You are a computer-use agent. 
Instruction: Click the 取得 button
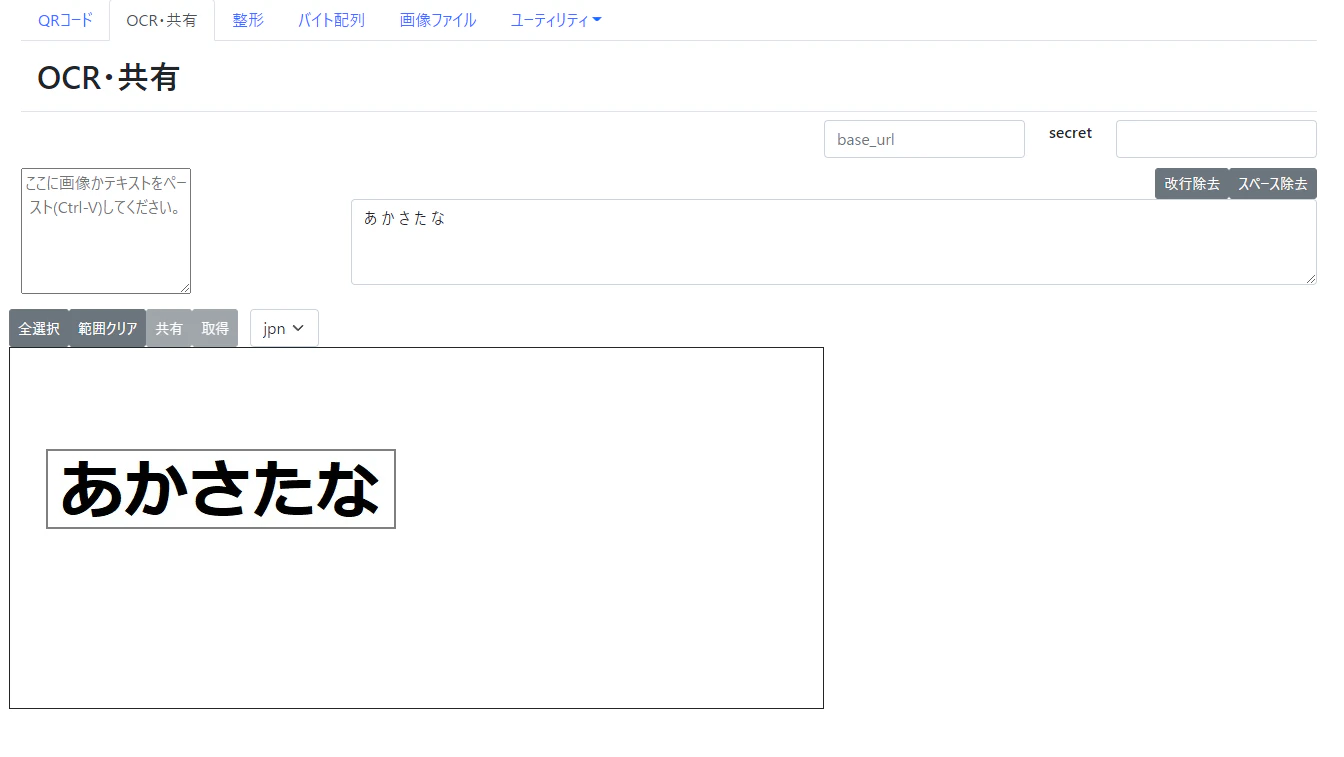pyautogui.click(x=215, y=328)
